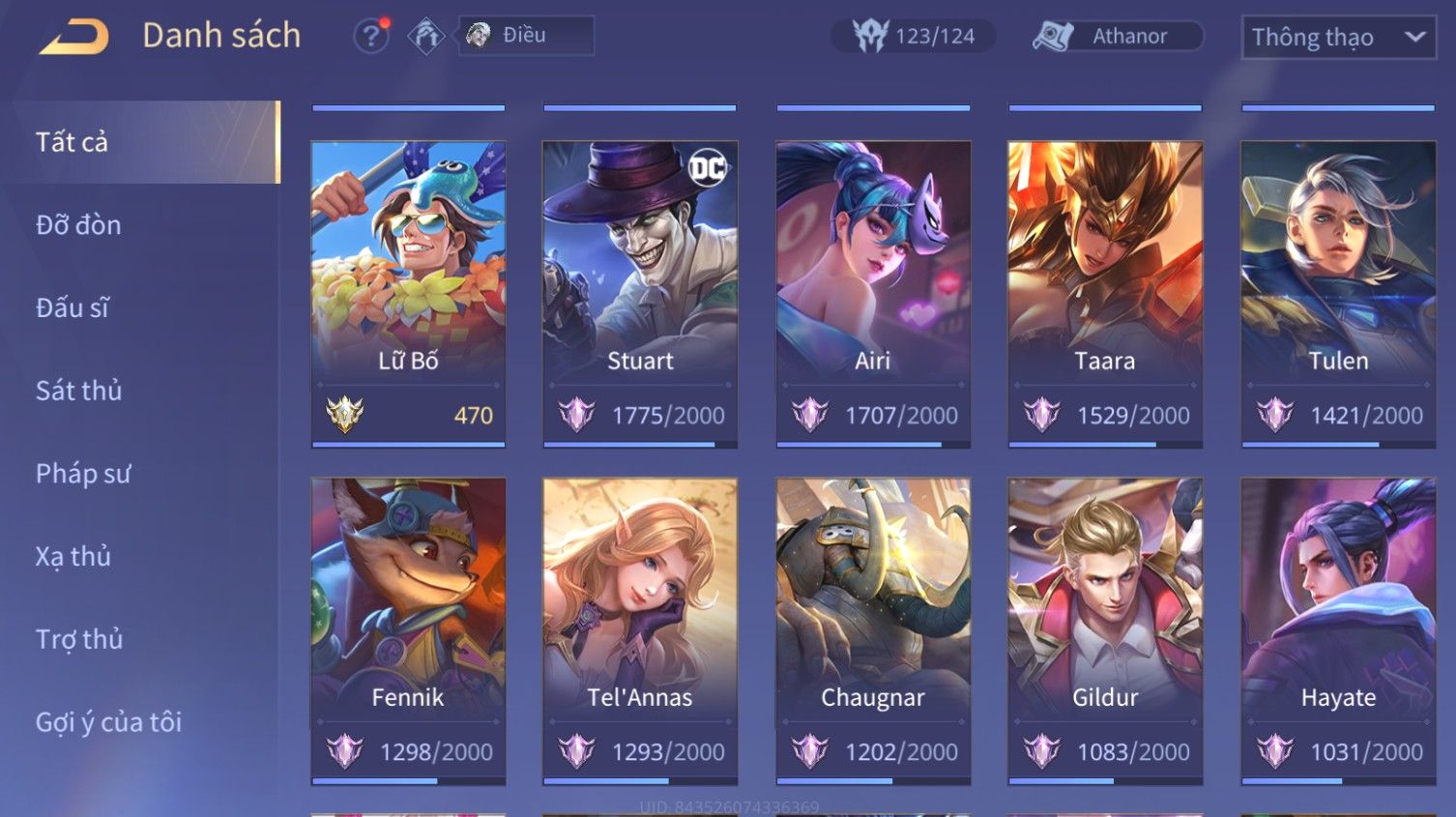The width and height of the screenshot is (1456, 817).
Task: Tap Lữ Bố's gold mastery badge
Action: coord(344,415)
